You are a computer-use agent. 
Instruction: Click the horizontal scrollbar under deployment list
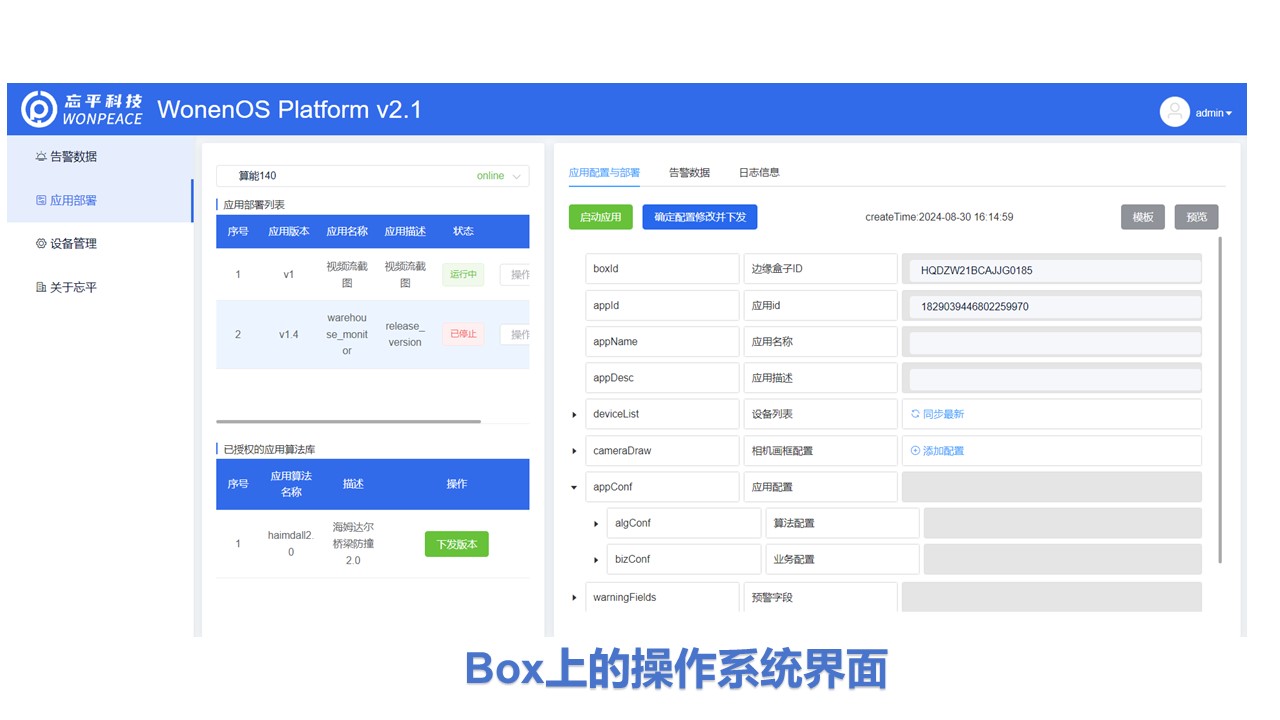coord(348,421)
